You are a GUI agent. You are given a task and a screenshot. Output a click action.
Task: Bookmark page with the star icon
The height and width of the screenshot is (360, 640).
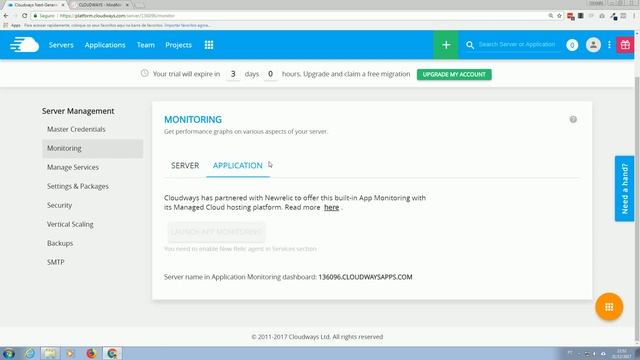tap(559, 16)
